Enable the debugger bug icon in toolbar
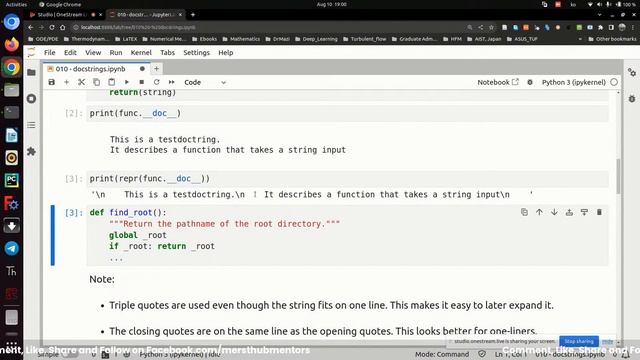Screen dimensions: 640x360 click(530, 82)
